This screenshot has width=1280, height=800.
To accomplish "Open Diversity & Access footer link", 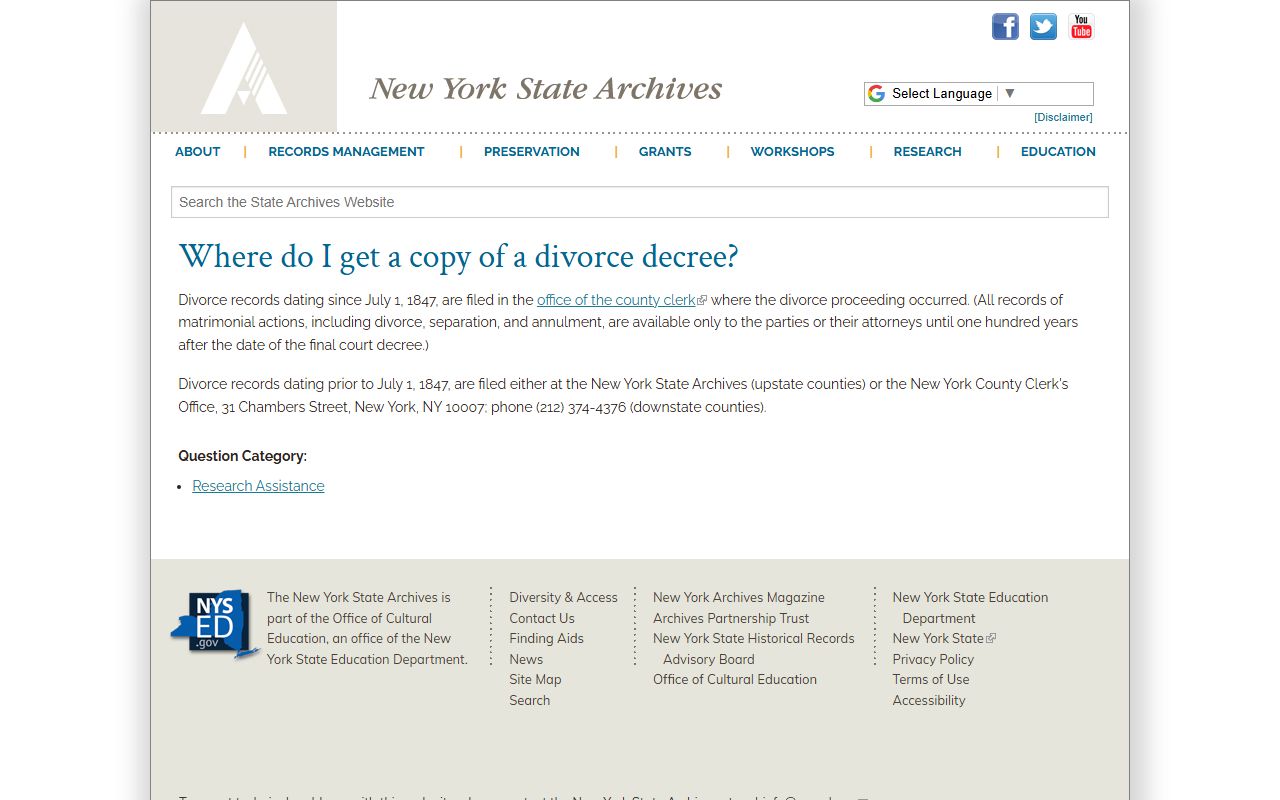I will (x=563, y=598).
